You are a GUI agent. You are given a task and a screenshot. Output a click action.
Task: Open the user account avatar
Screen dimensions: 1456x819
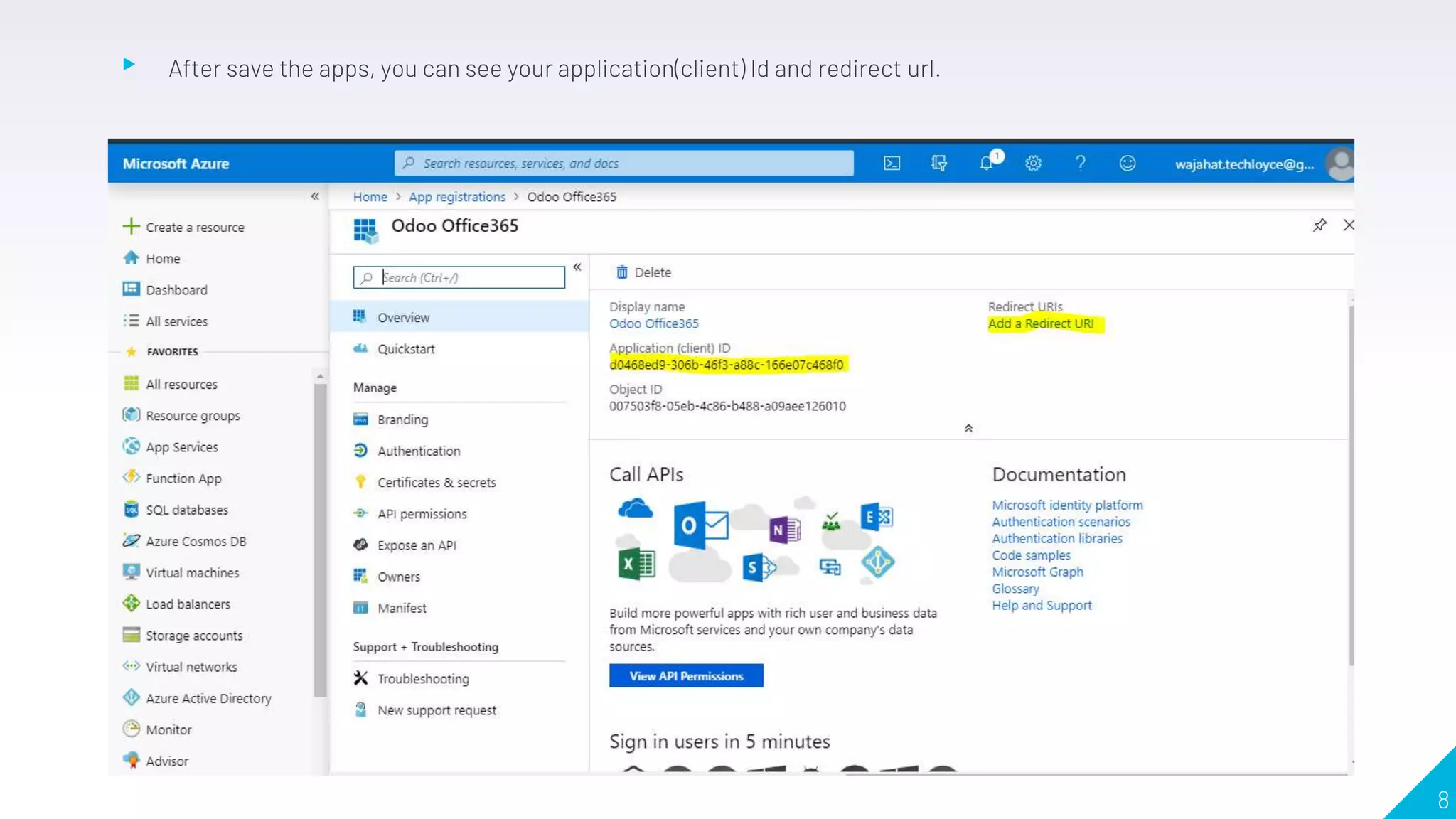pos(1340,164)
